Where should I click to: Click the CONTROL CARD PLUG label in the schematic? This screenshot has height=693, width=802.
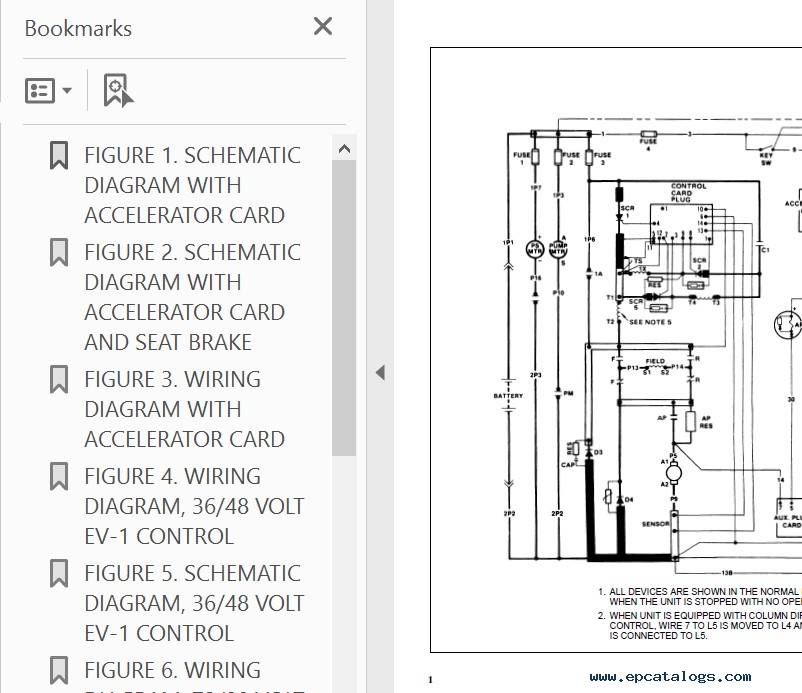click(688, 193)
